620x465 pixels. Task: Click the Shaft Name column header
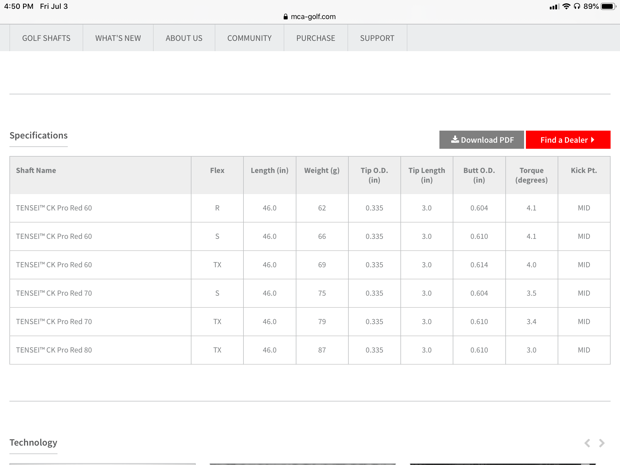(x=36, y=171)
